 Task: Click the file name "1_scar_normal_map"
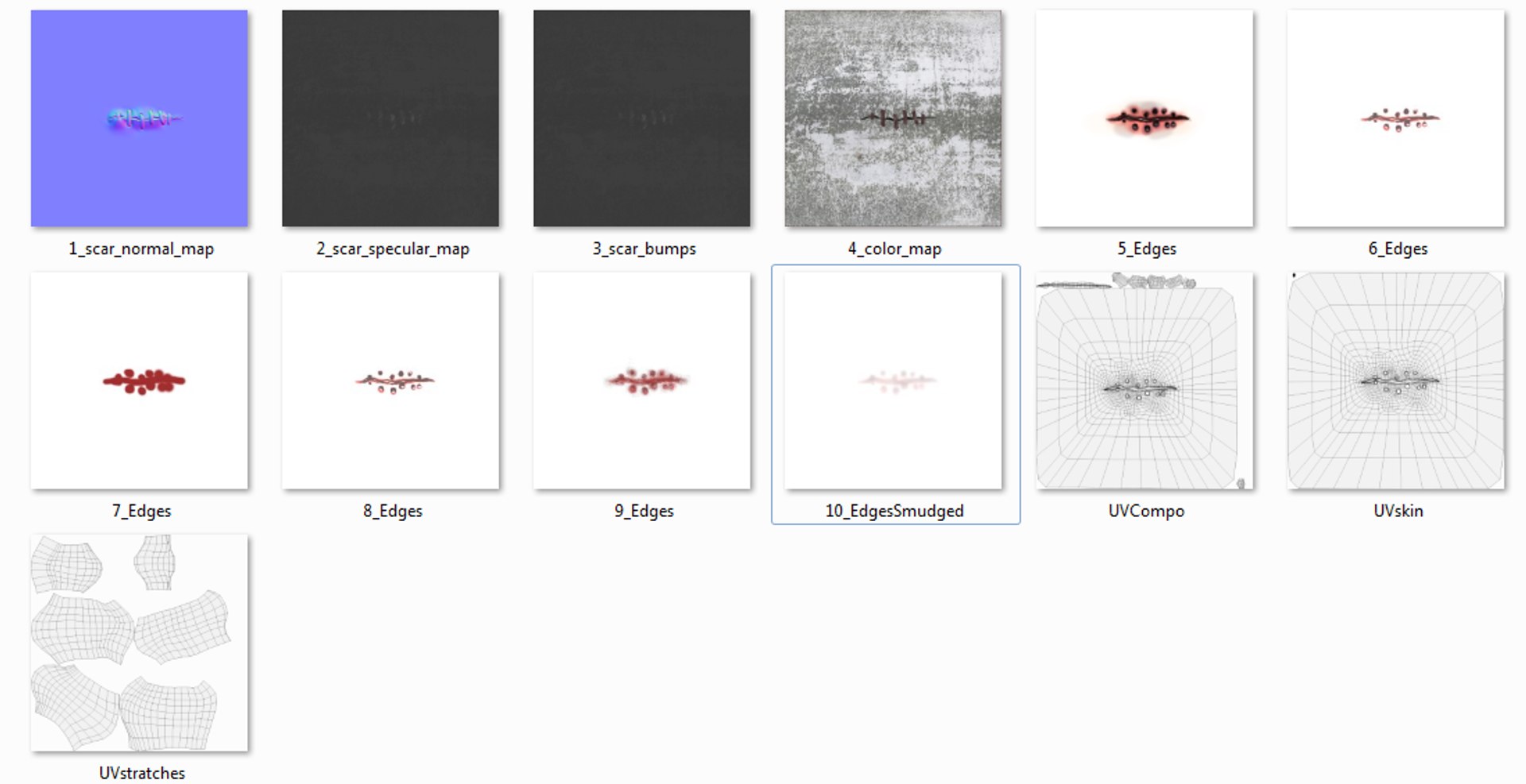click(x=141, y=249)
